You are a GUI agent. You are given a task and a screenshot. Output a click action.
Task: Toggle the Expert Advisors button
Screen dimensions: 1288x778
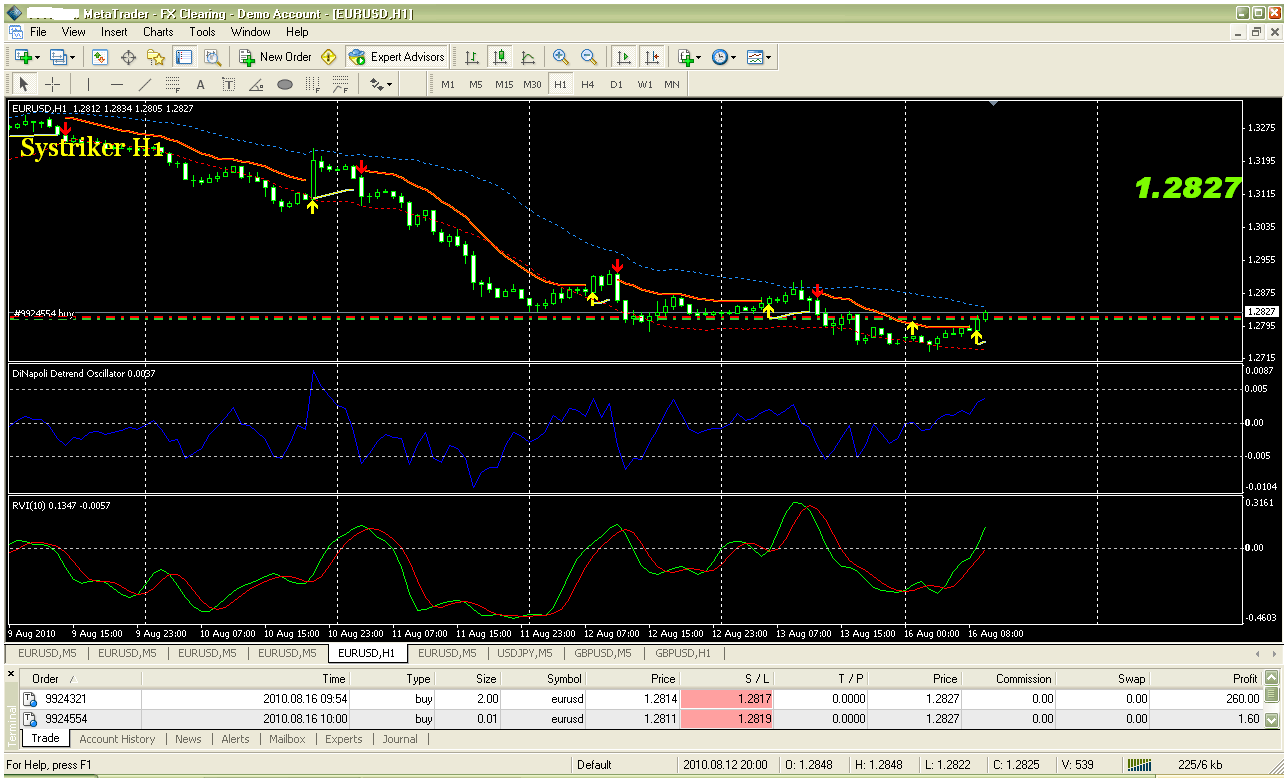pos(397,57)
